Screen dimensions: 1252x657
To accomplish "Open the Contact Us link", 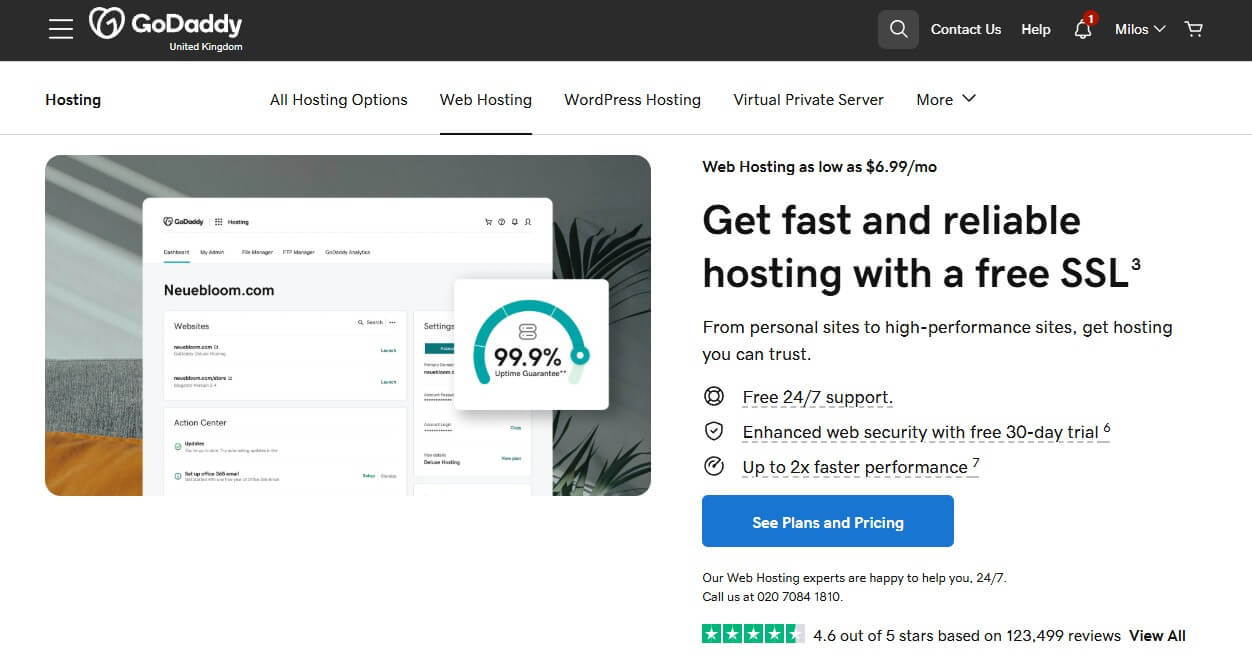I will coord(965,29).
